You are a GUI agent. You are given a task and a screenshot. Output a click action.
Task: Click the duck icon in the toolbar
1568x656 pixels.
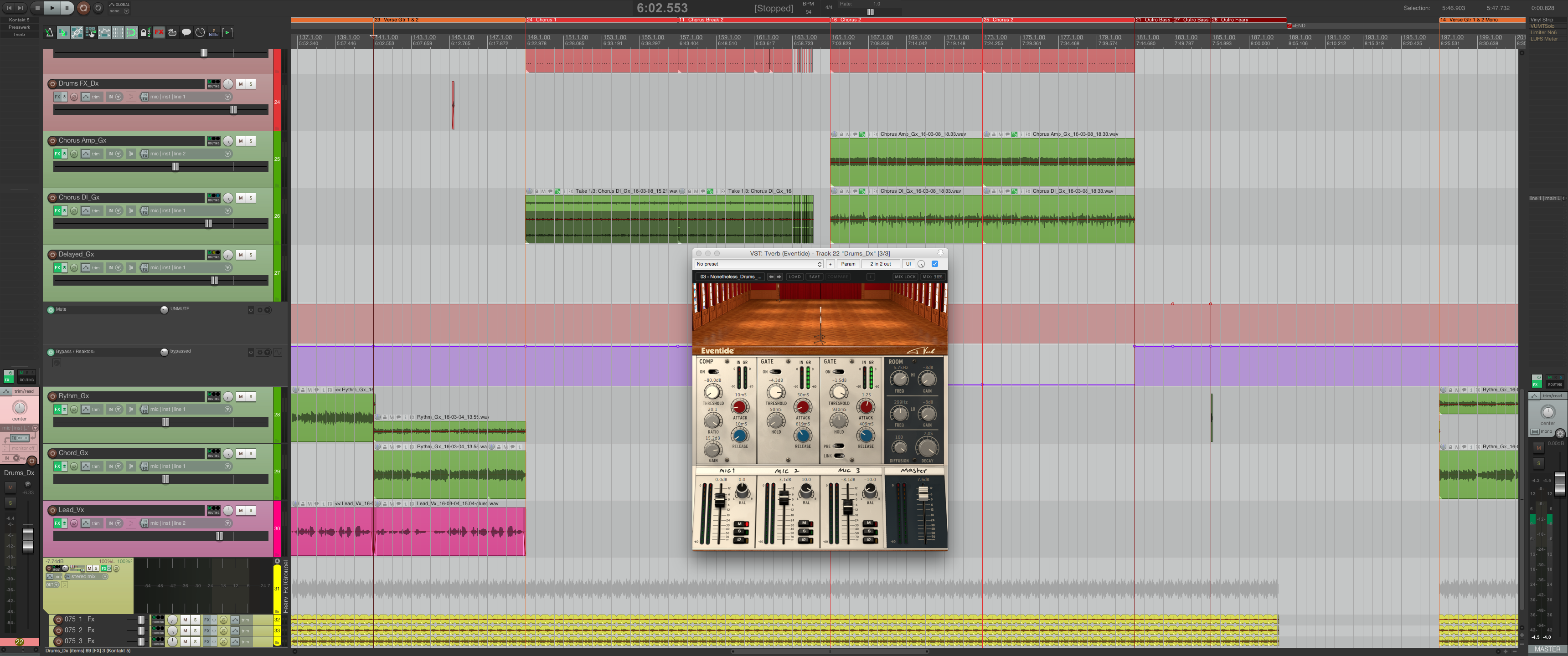[173, 32]
